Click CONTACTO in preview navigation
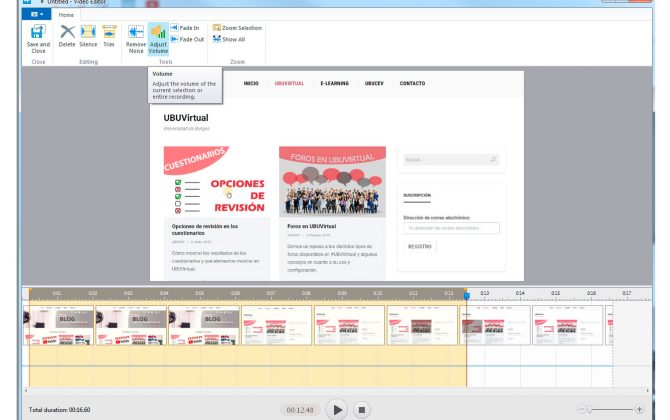This screenshot has height=420, width=670. (x=412, y=83)
